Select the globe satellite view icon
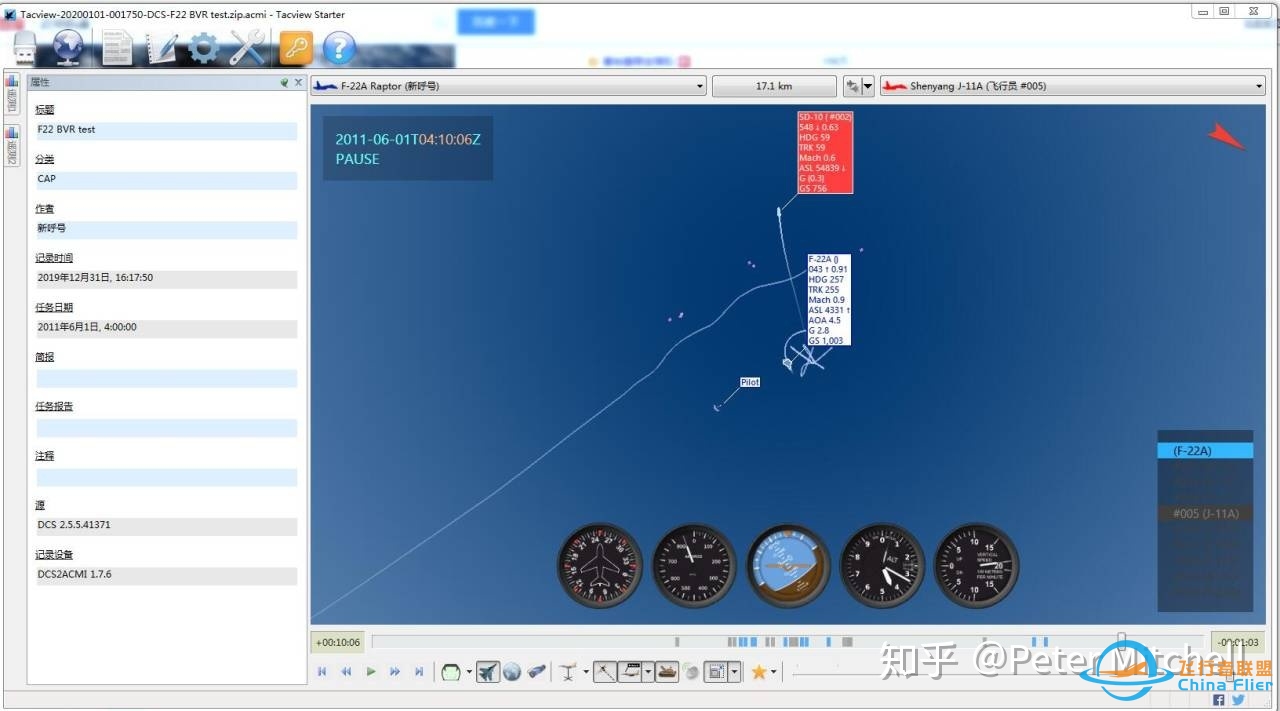Image resolution: width=1280 pixels, height=711 pixels. point(512,672)
